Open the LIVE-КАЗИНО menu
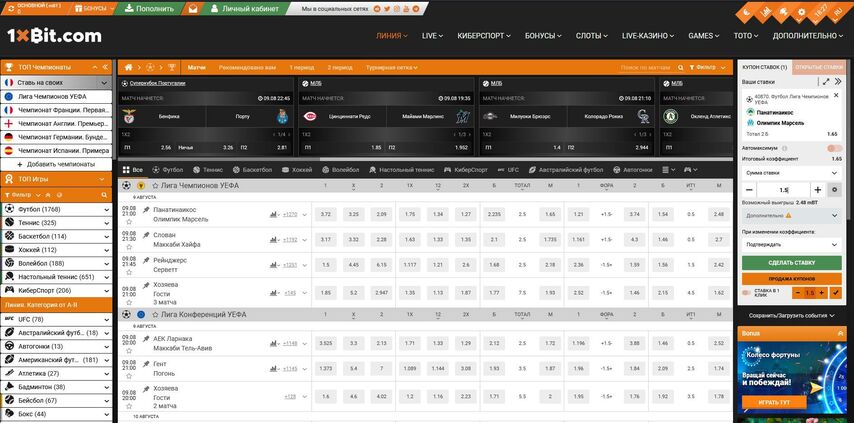The image size is (854, 423). [x=648, y=36]
